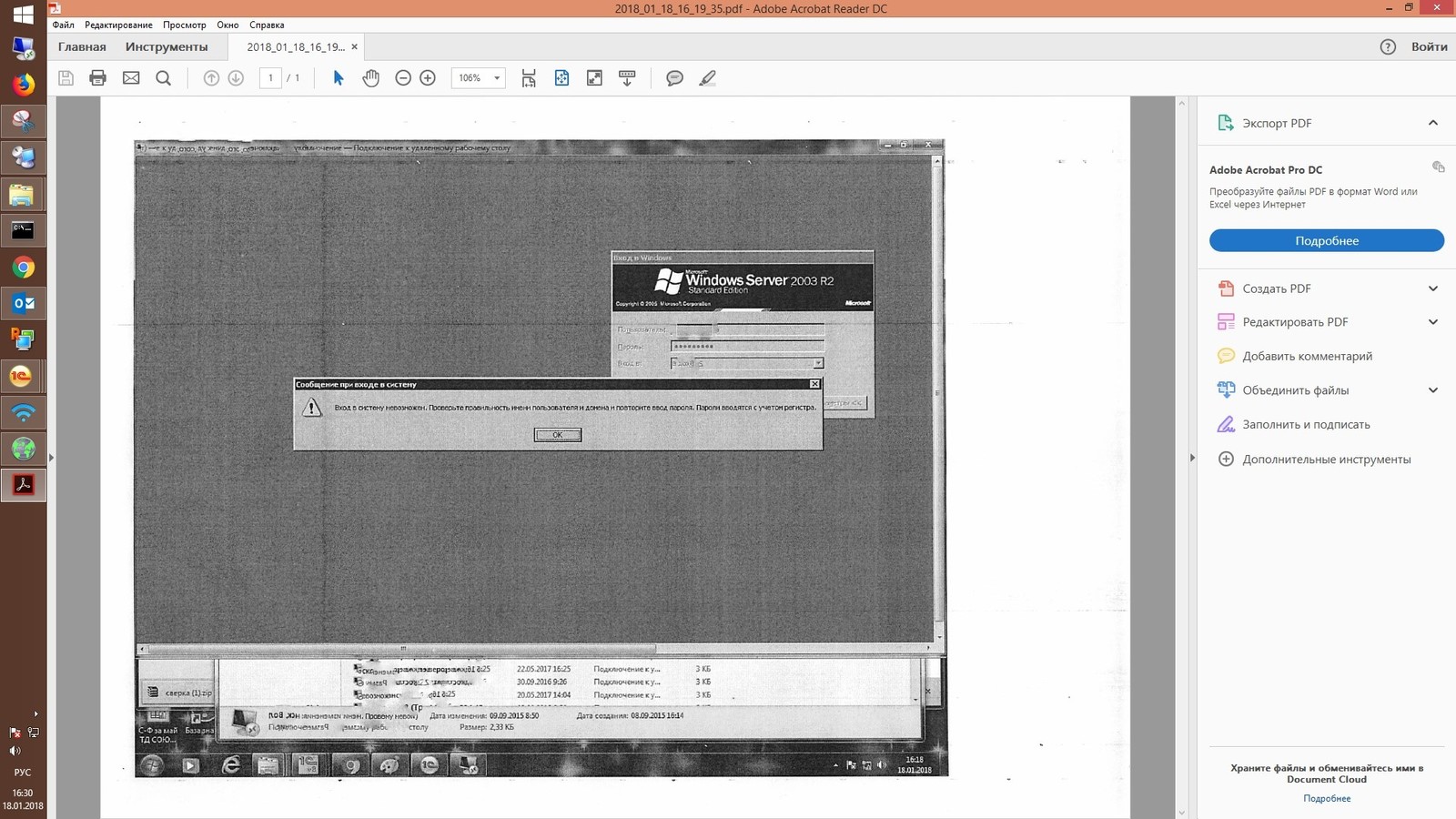Screen dimensions: 1456x819
Task: Collapse right tools pane arrow
Action: point(1192,458)
